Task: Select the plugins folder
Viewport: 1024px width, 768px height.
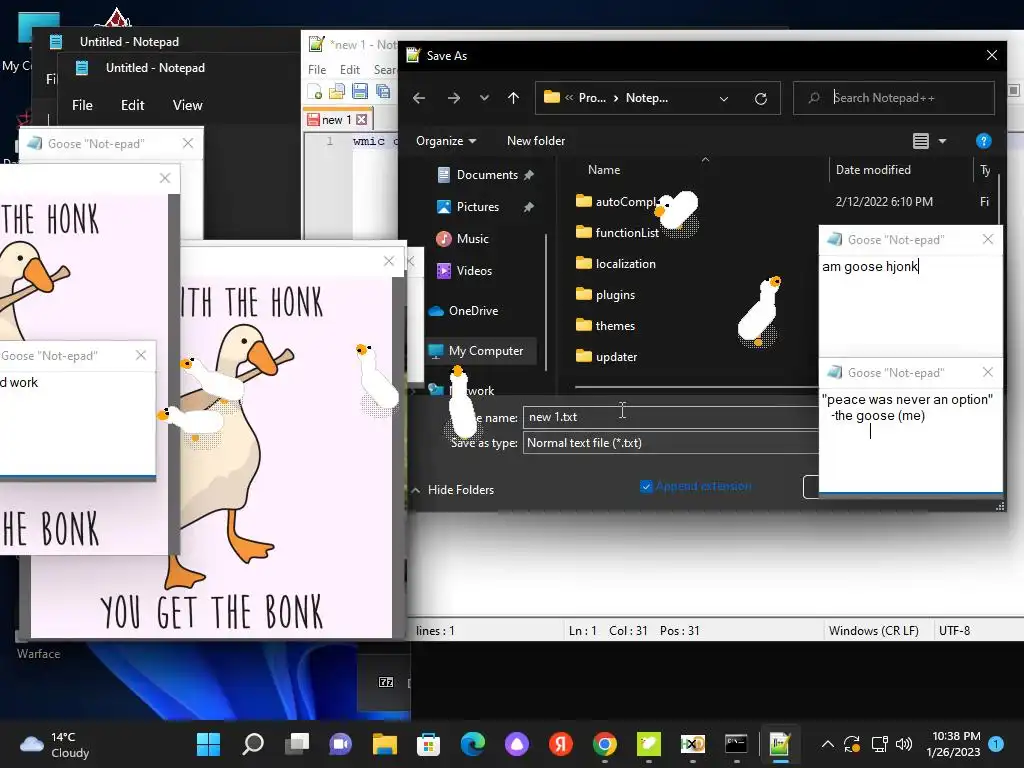Action: pyautogui.click(x=605, y=295)
